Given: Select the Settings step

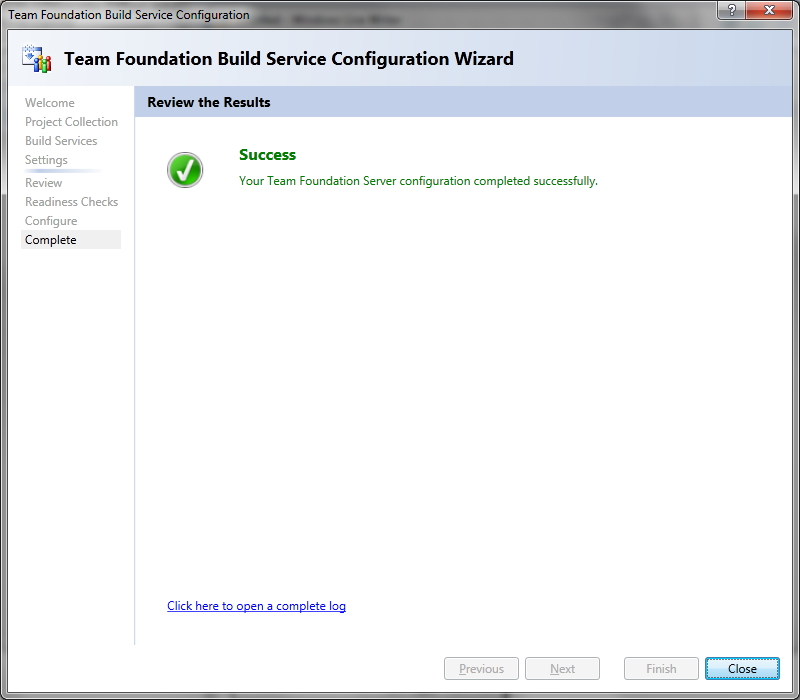Looking at the screenshot, I should click(46, 160).
